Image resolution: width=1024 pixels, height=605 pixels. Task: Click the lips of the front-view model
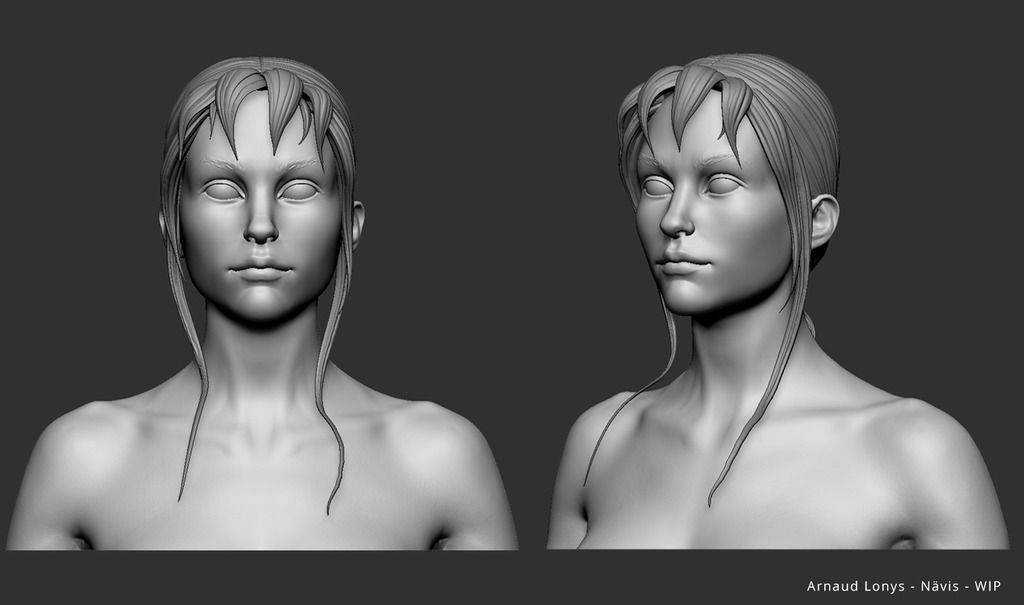261,270
